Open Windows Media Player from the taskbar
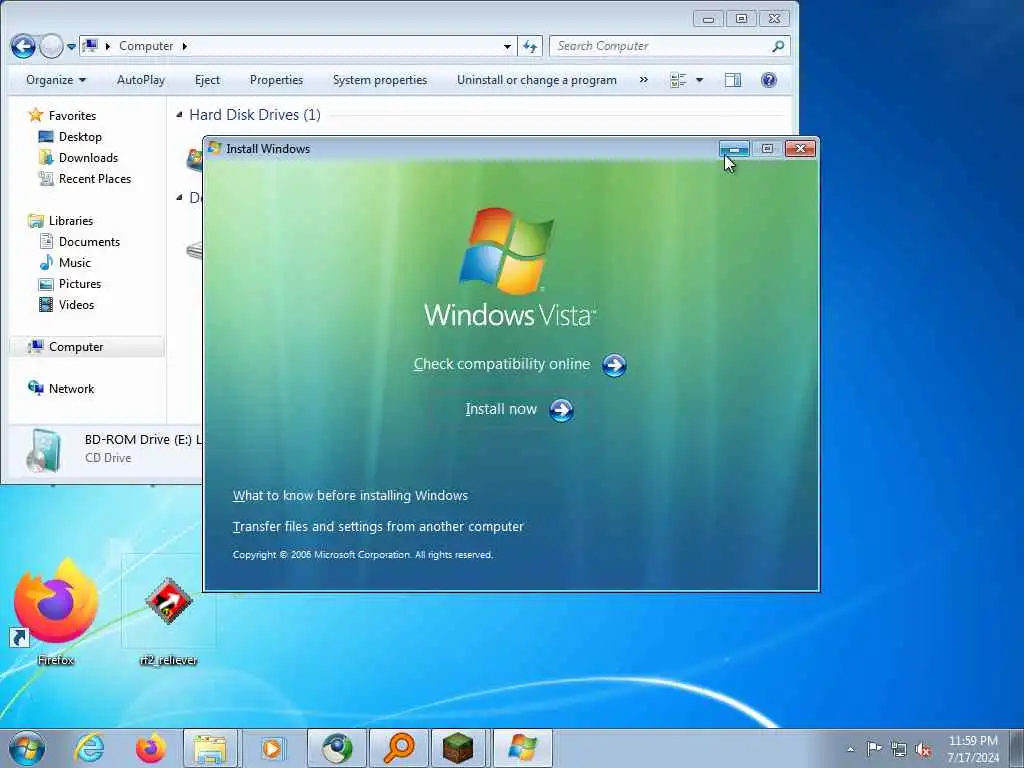Image resolution: width=1024 pixels, height=768 pixels. [x=271, y=748]
